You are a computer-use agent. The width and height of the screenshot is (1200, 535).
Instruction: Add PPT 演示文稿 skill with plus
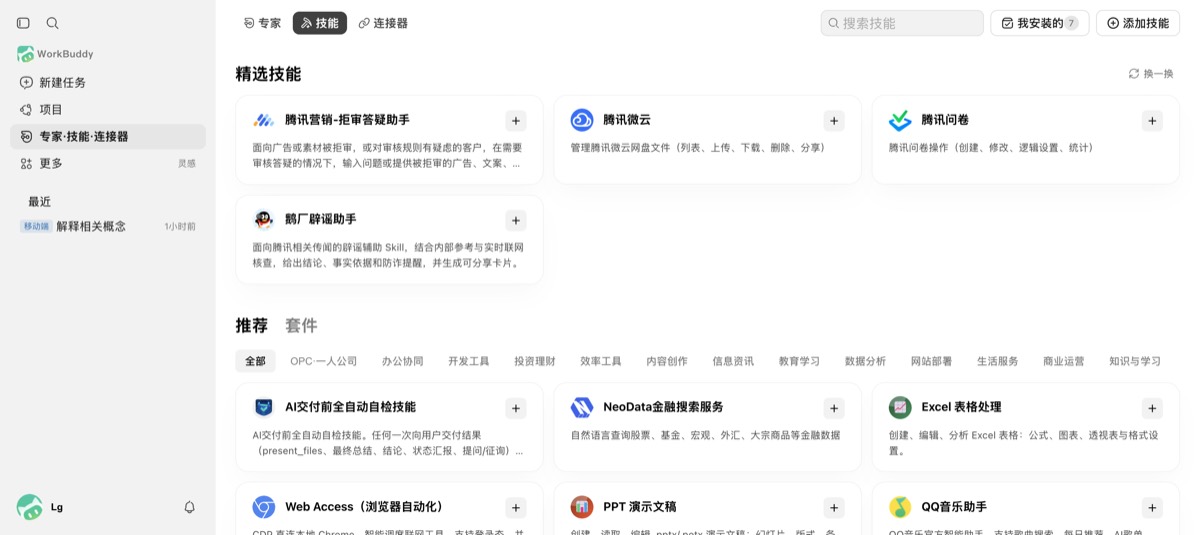(x=834, y=508)
